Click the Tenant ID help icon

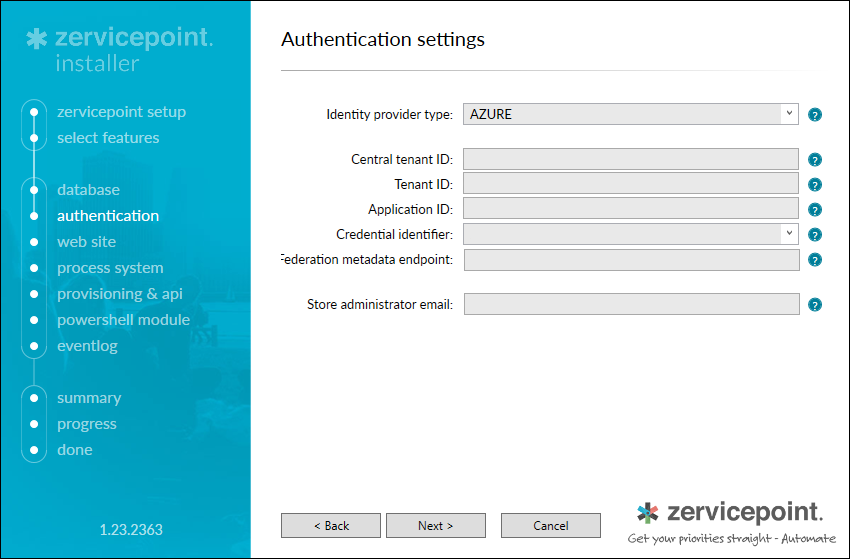pyautogui.click(x=815, y=184)
